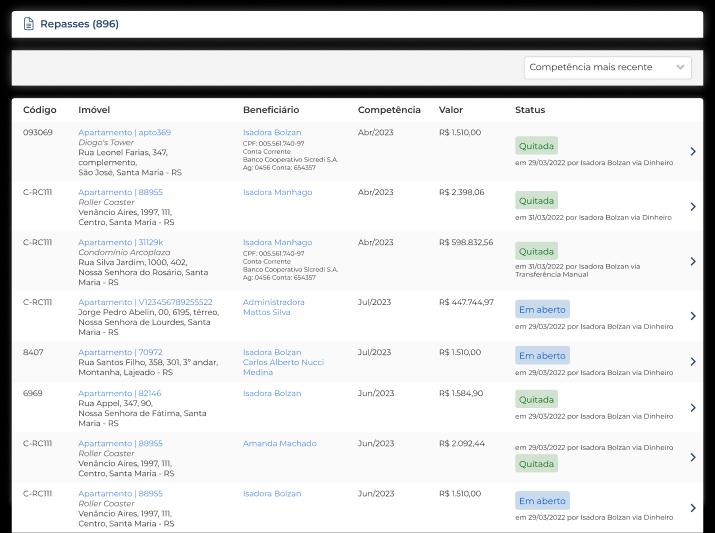Image resolution: width=715 pixels, height=533 pixels.
Task: Open Amanda Machado beneficiary link
Action: (280, 443)
